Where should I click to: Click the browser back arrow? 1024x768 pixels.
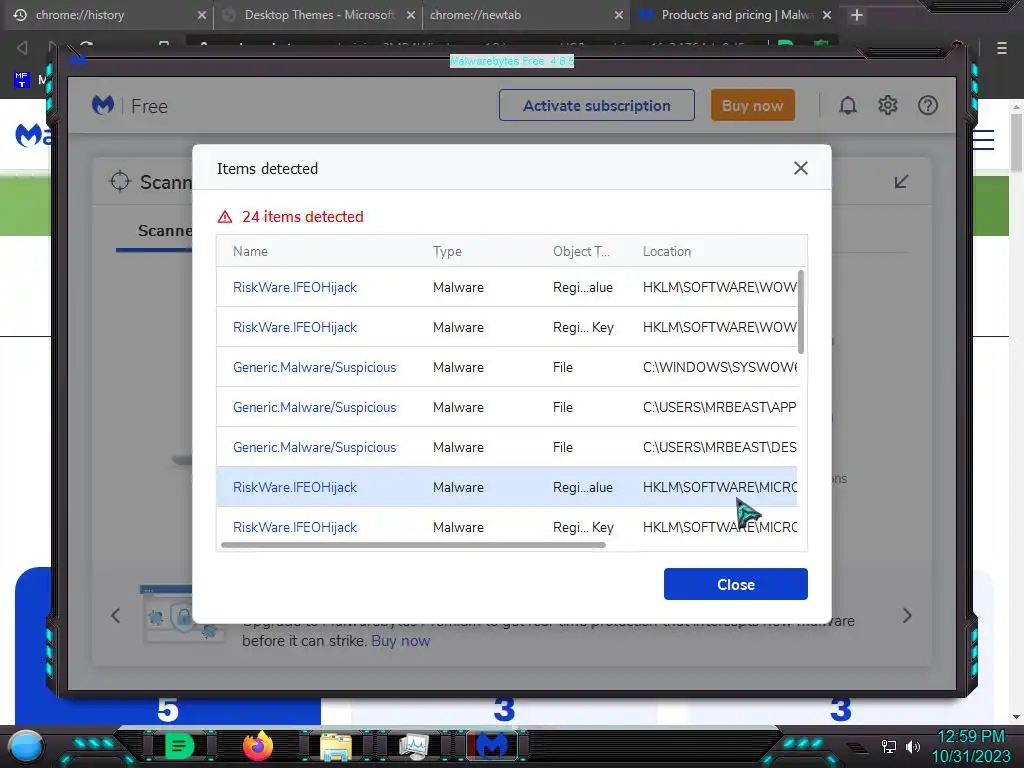[x=22, y=47]
